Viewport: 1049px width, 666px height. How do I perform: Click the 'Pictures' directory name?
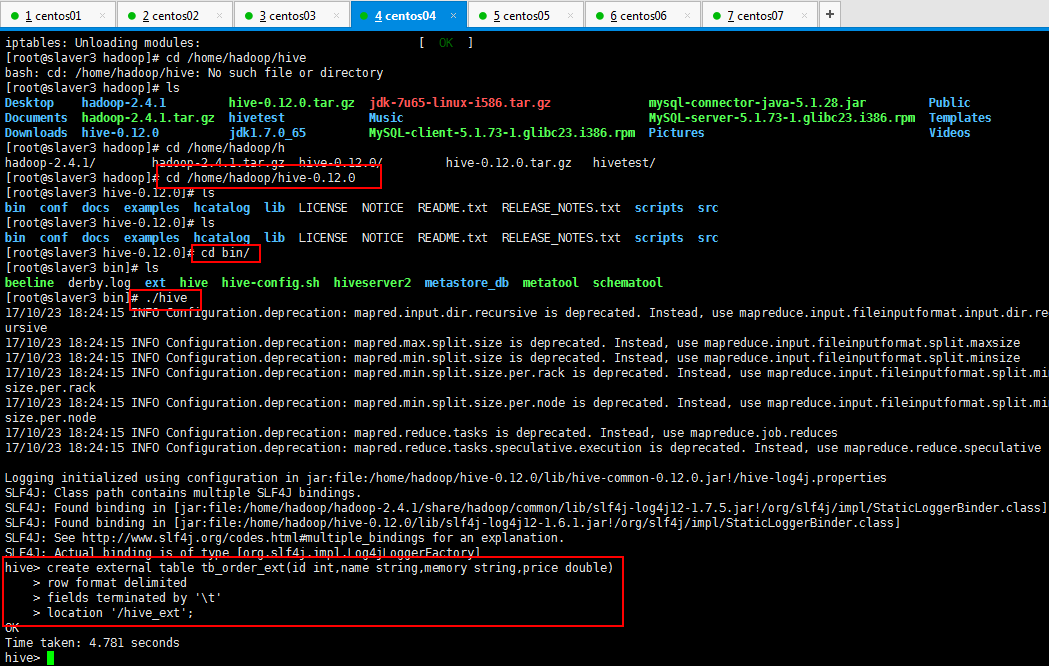tap(676, 133)
